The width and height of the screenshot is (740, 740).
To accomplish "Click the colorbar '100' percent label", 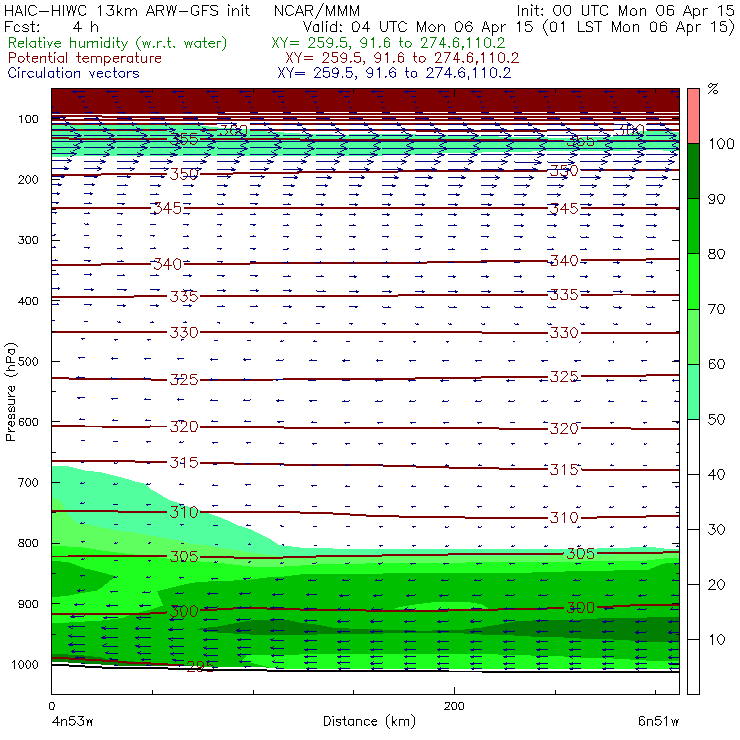I will pos(721,143).
